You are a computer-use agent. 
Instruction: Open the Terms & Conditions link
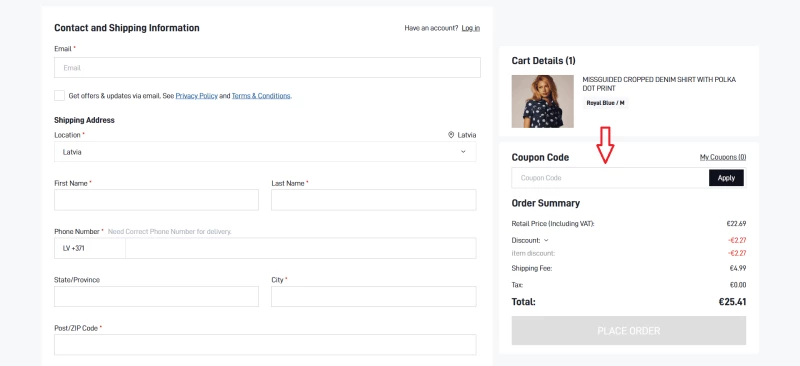pyautogui.click(x=261, y=95)
